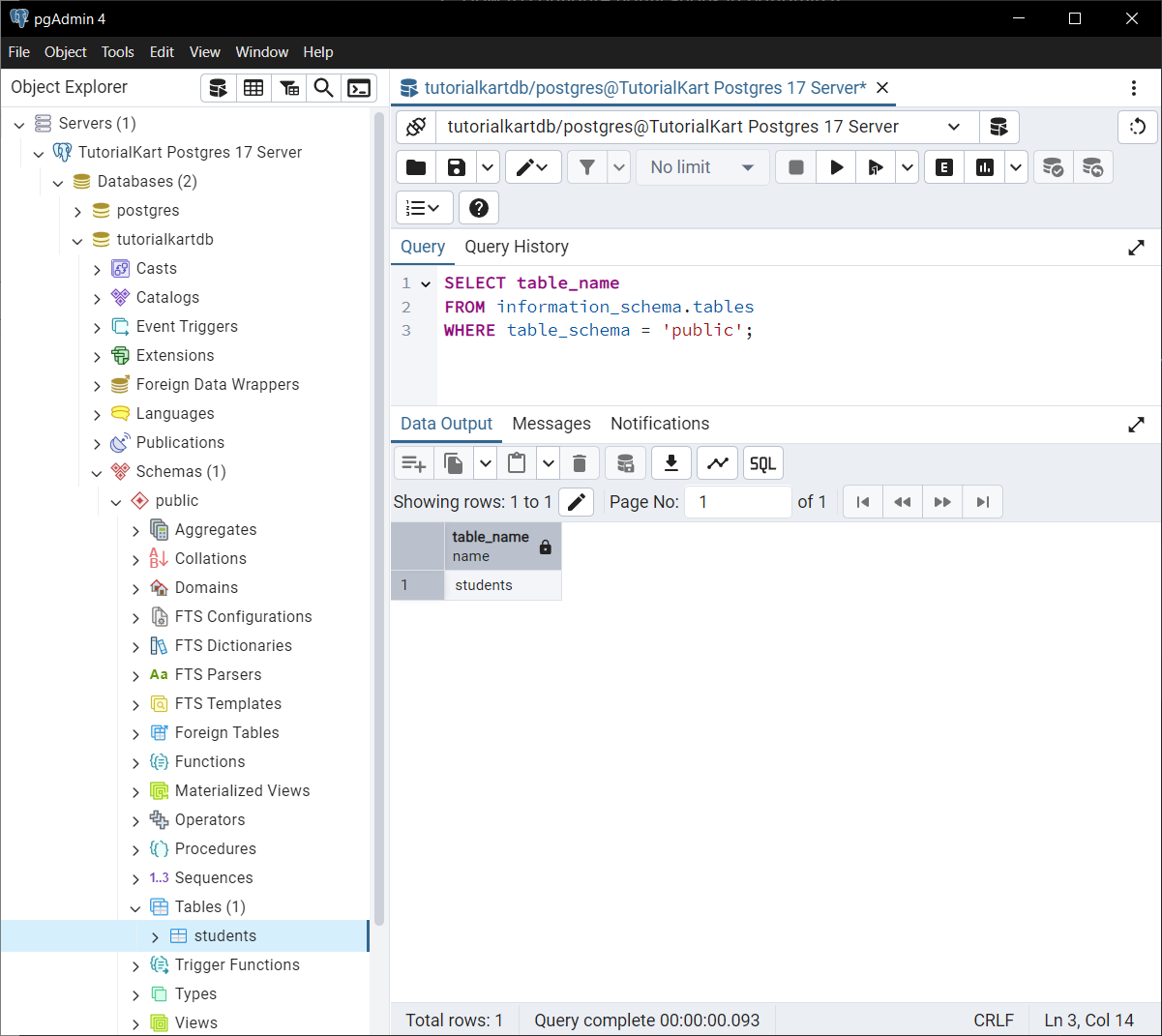Click the Filtered Rows icon in Object Explorer
Screen dimensions: 1162x1036
(289, 88)
